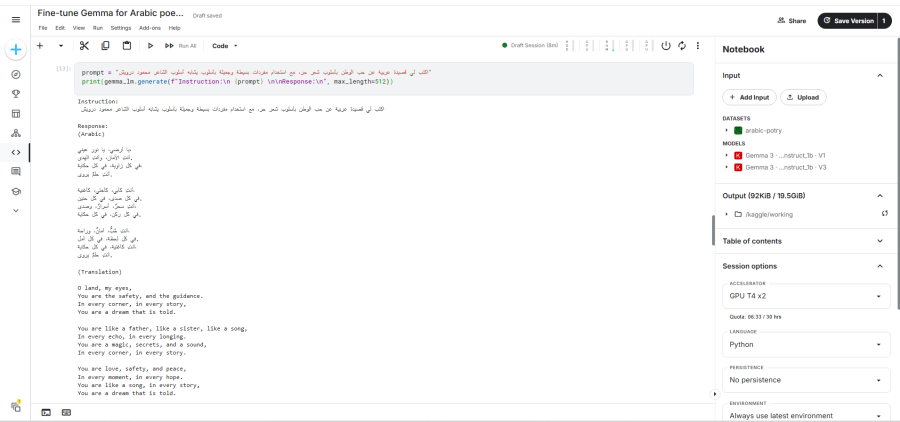Go to Home via compass icon
Image resolution: width=900 pixels, height=422 pixels.
pos(15,75)
